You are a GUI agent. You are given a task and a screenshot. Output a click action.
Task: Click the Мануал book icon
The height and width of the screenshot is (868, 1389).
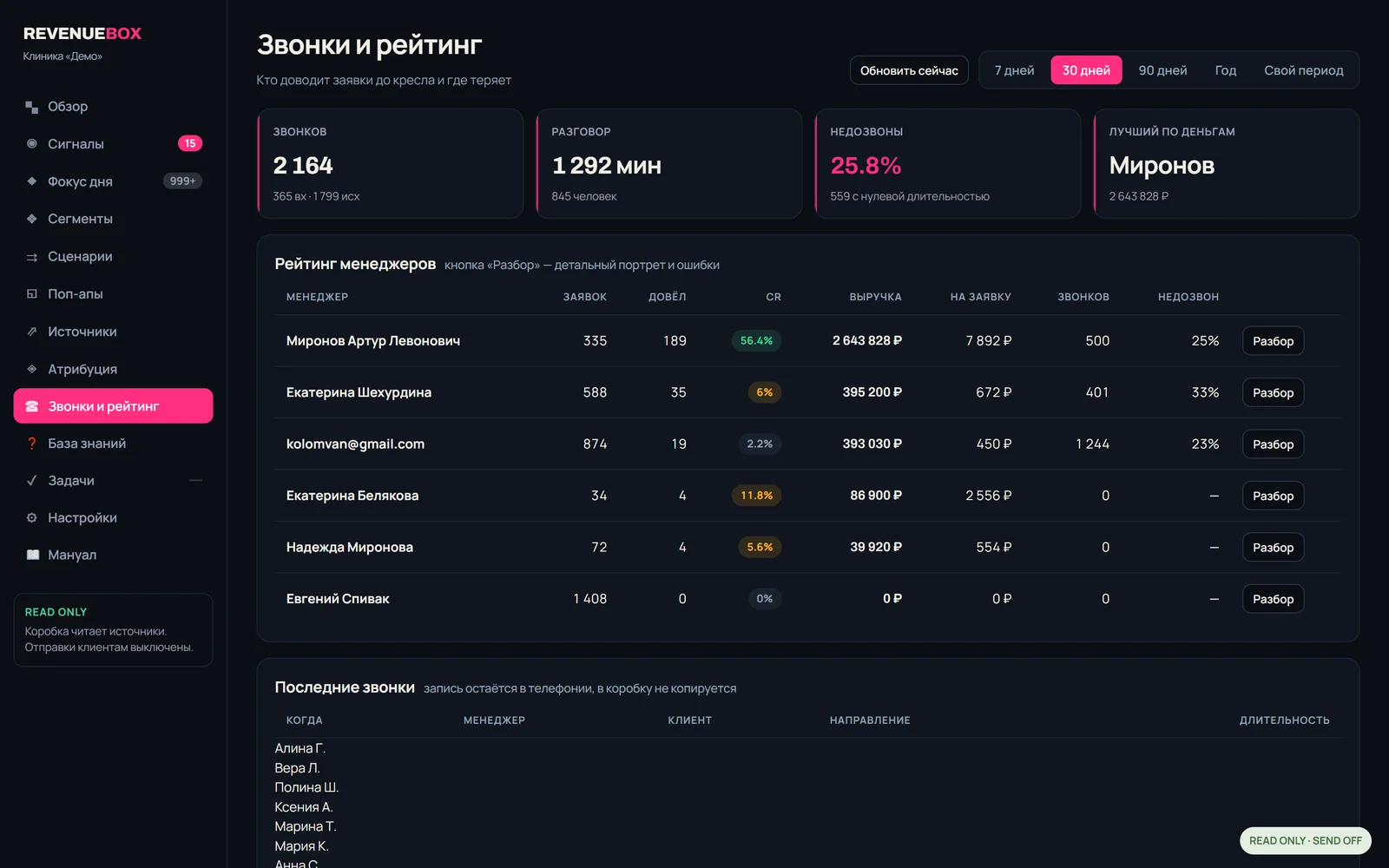point(32,555)
